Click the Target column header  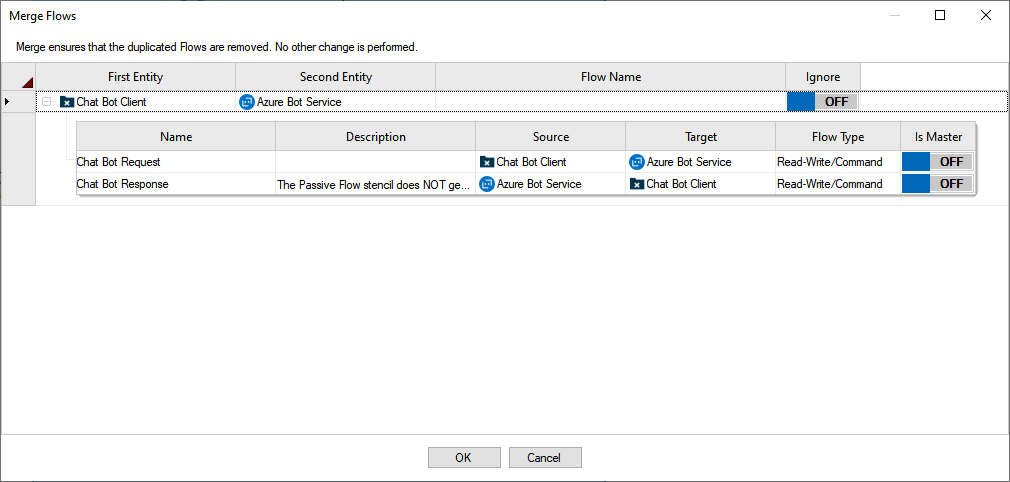pyautogui.click(x=701, y=137)
